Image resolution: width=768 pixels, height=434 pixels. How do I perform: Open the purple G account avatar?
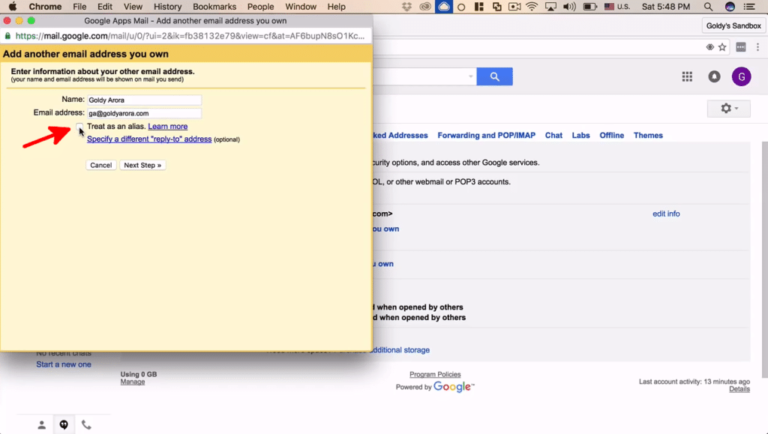[742, 76]
